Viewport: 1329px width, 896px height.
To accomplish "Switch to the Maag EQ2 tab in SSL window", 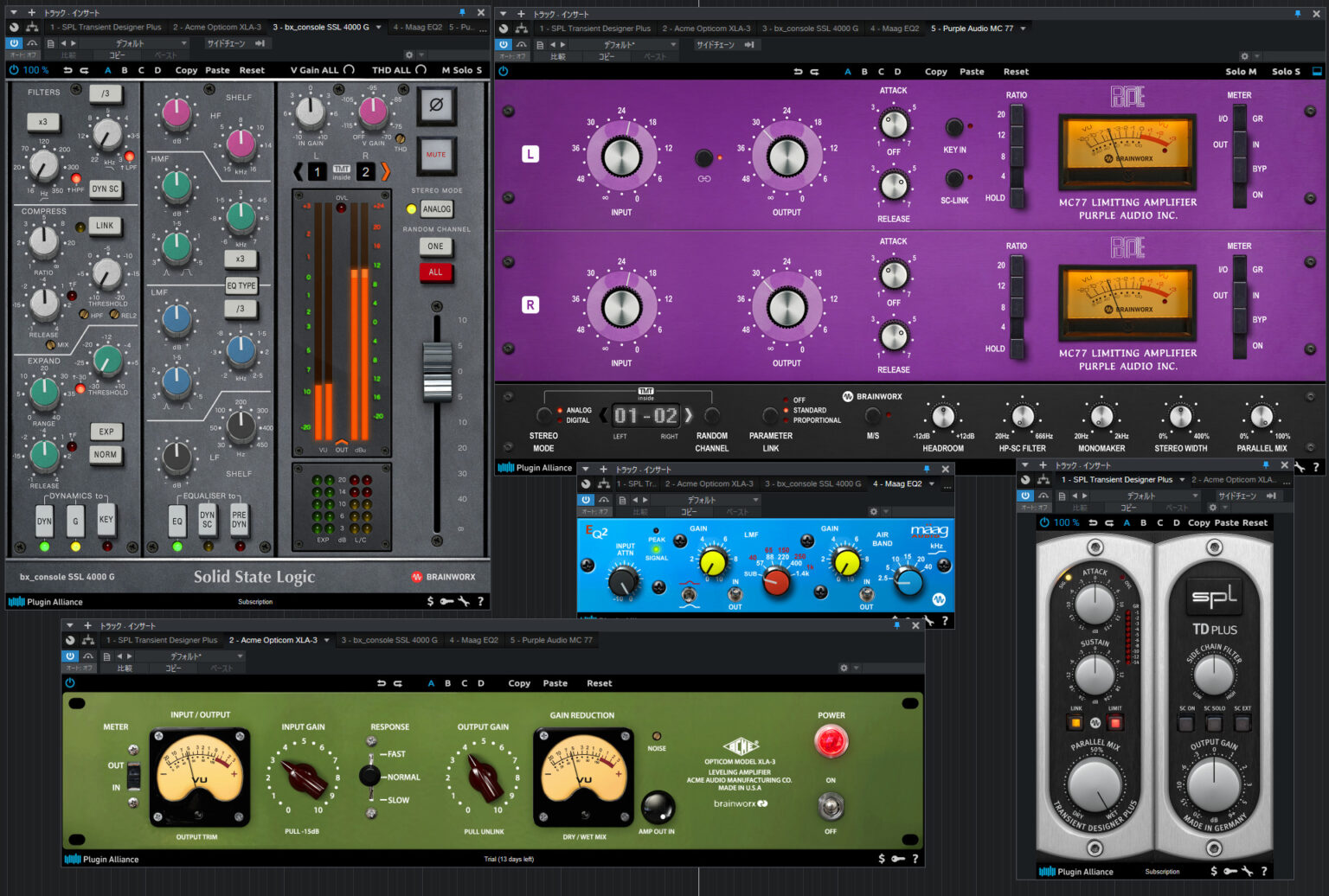I will [x=417, y=28].
